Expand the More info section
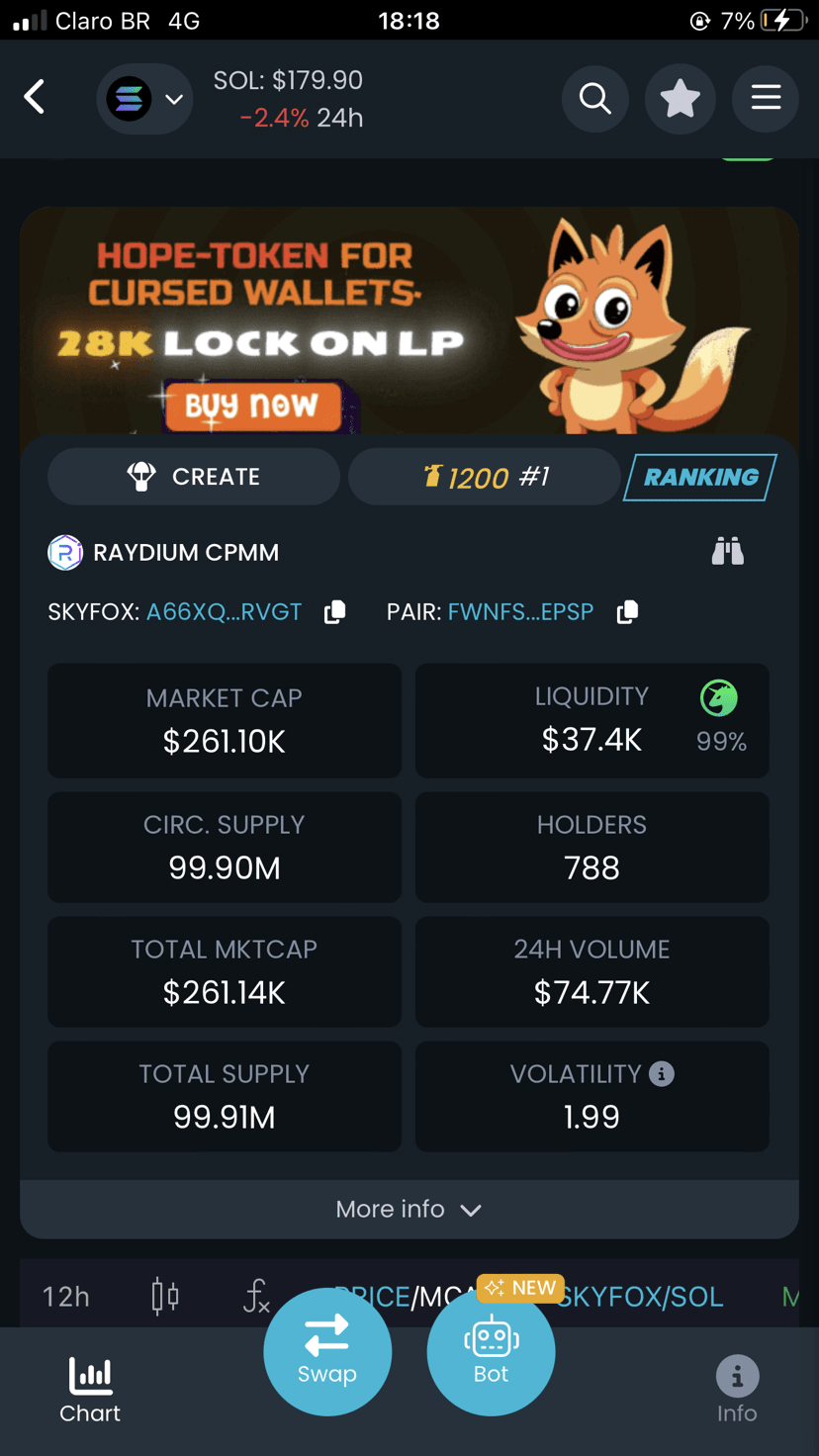 click(409, 1209)
